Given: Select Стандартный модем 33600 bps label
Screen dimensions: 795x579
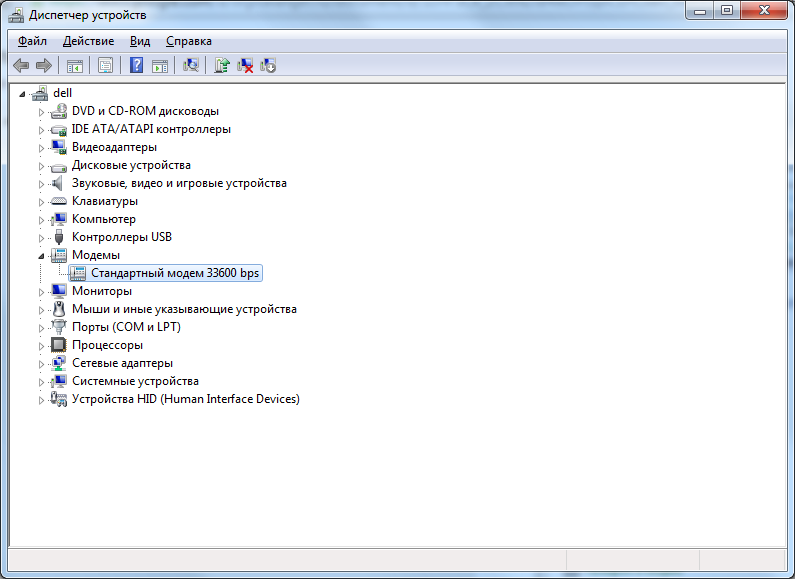Looking at the screenshot, I should pyautogui.click(x=175, y=273).
